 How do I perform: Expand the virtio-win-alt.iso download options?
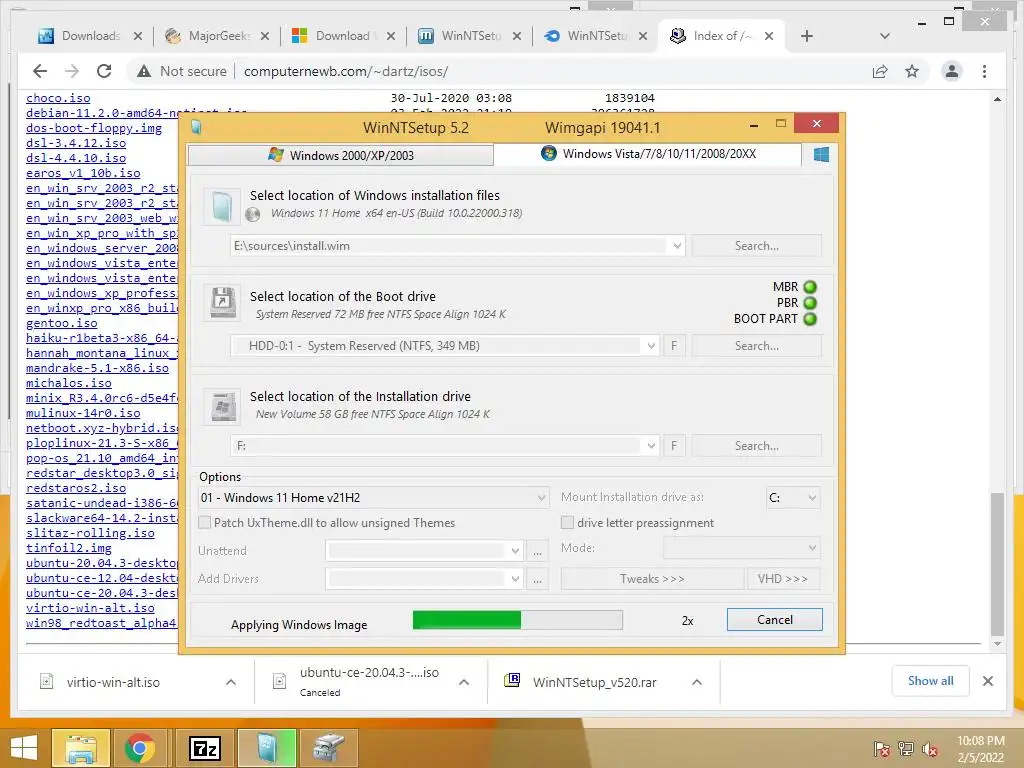231,682
